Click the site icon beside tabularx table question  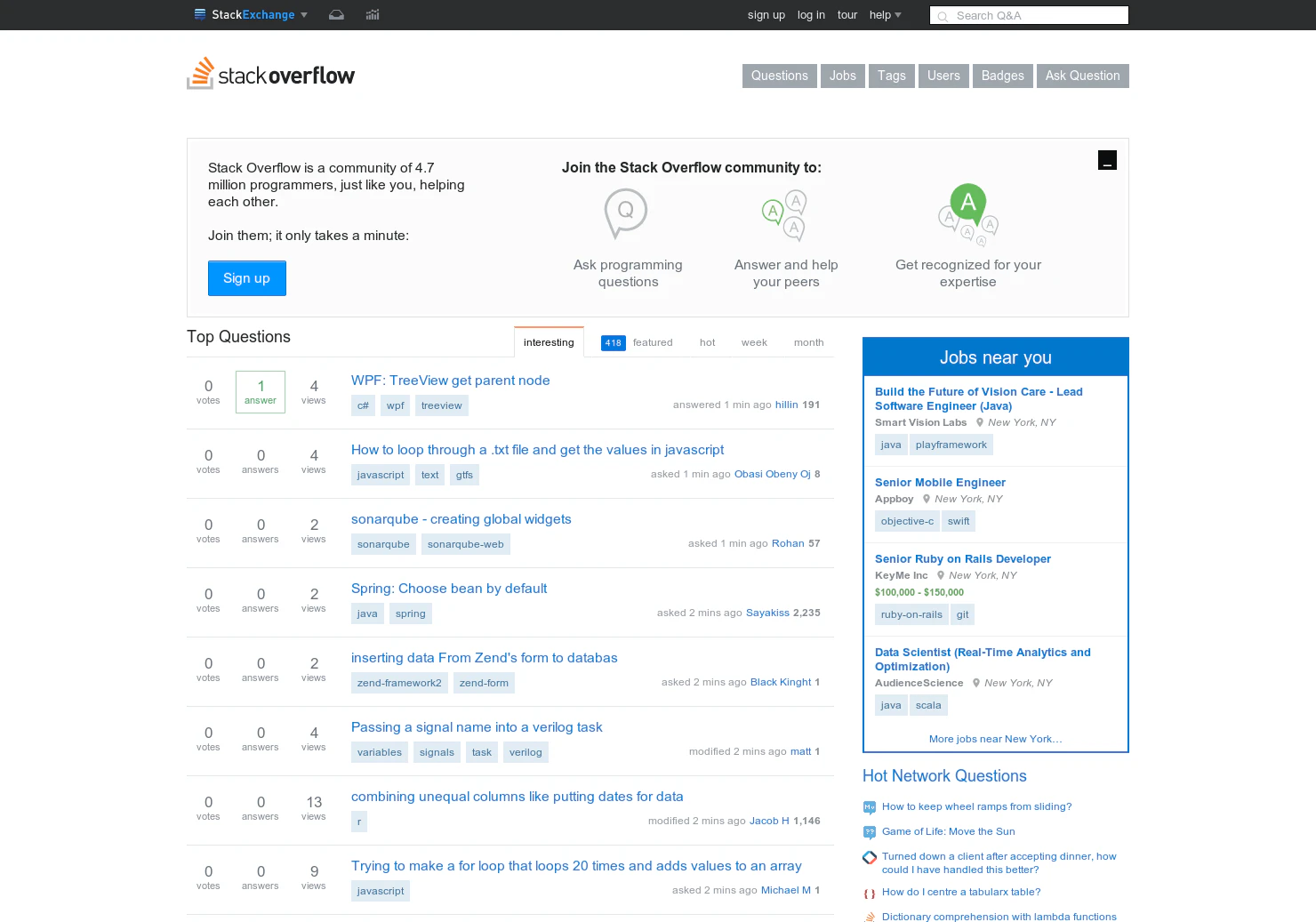click(870, 893)
